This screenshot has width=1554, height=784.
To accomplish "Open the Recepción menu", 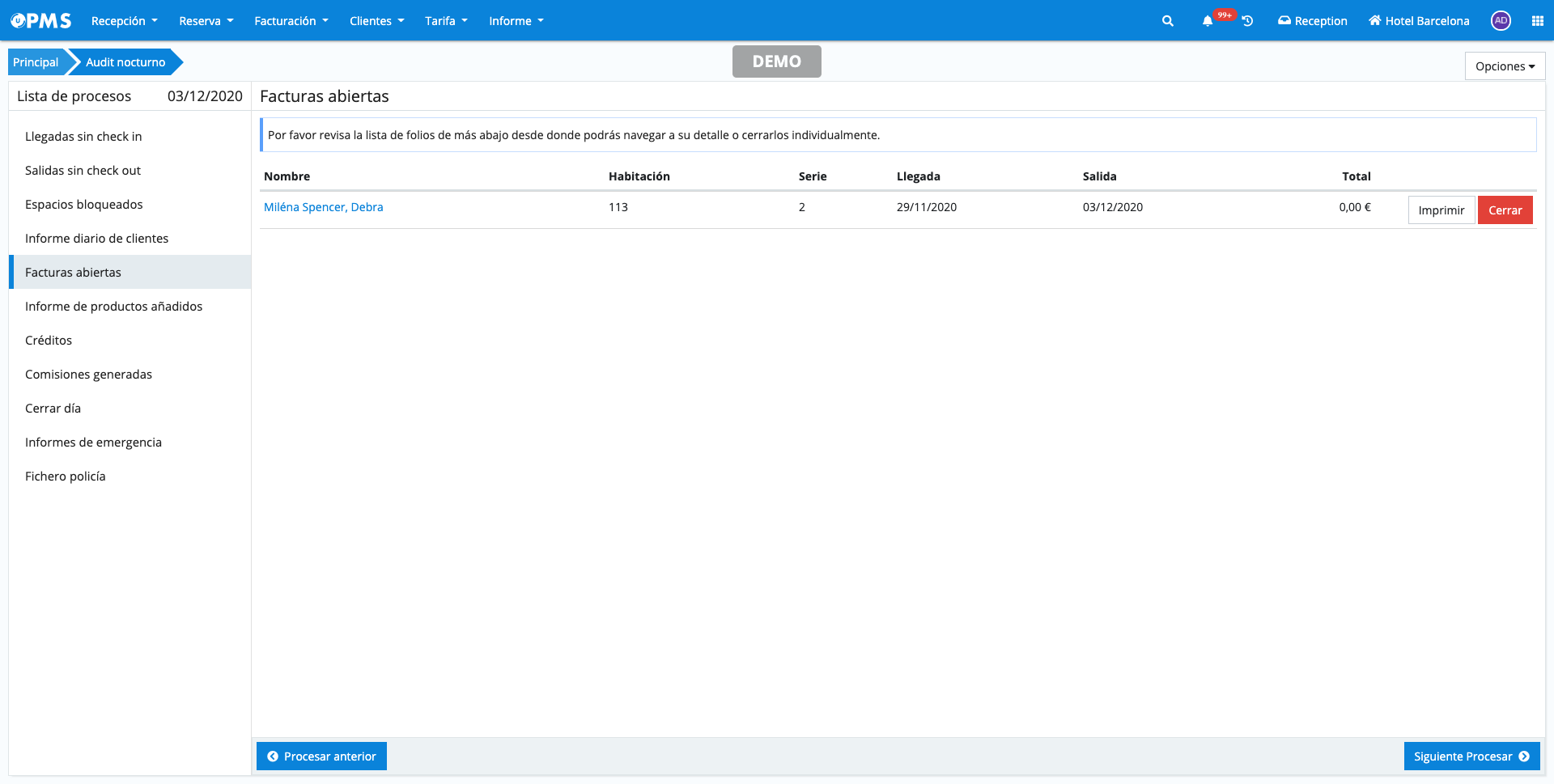I will coord(124,21).
